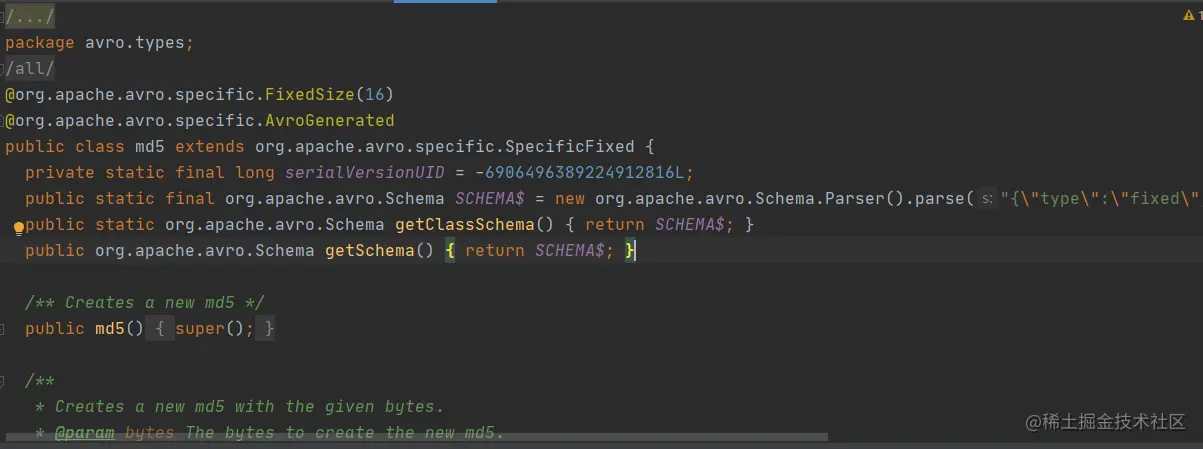
Task: Click the AvroGenerated annotation name
Action: tap(330, 121)
